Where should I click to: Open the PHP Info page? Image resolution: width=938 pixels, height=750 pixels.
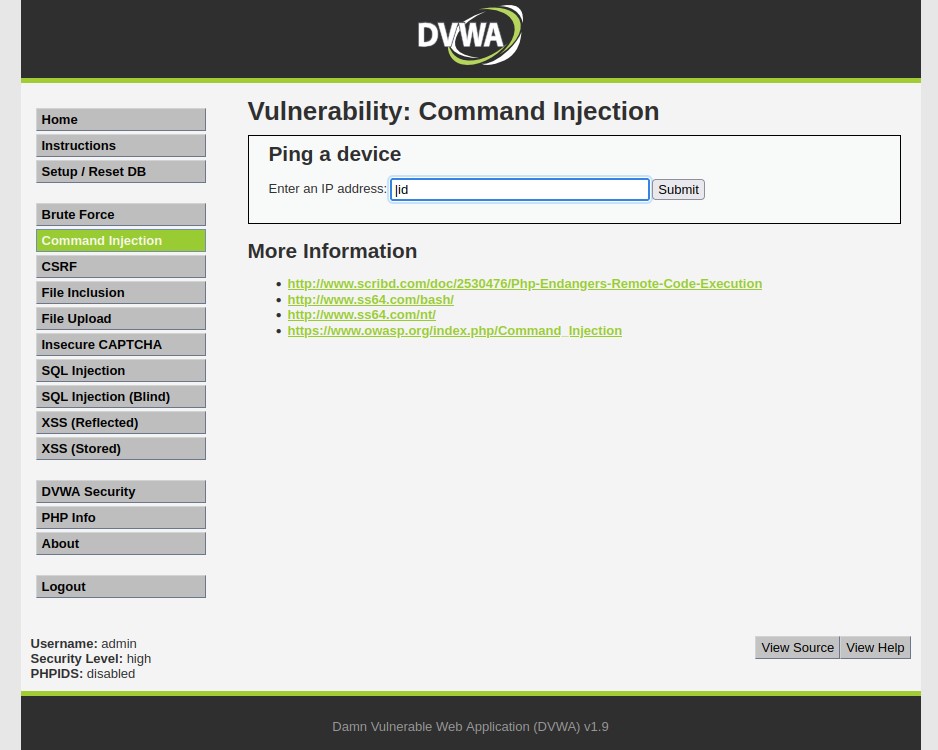(x=121, y=518)
